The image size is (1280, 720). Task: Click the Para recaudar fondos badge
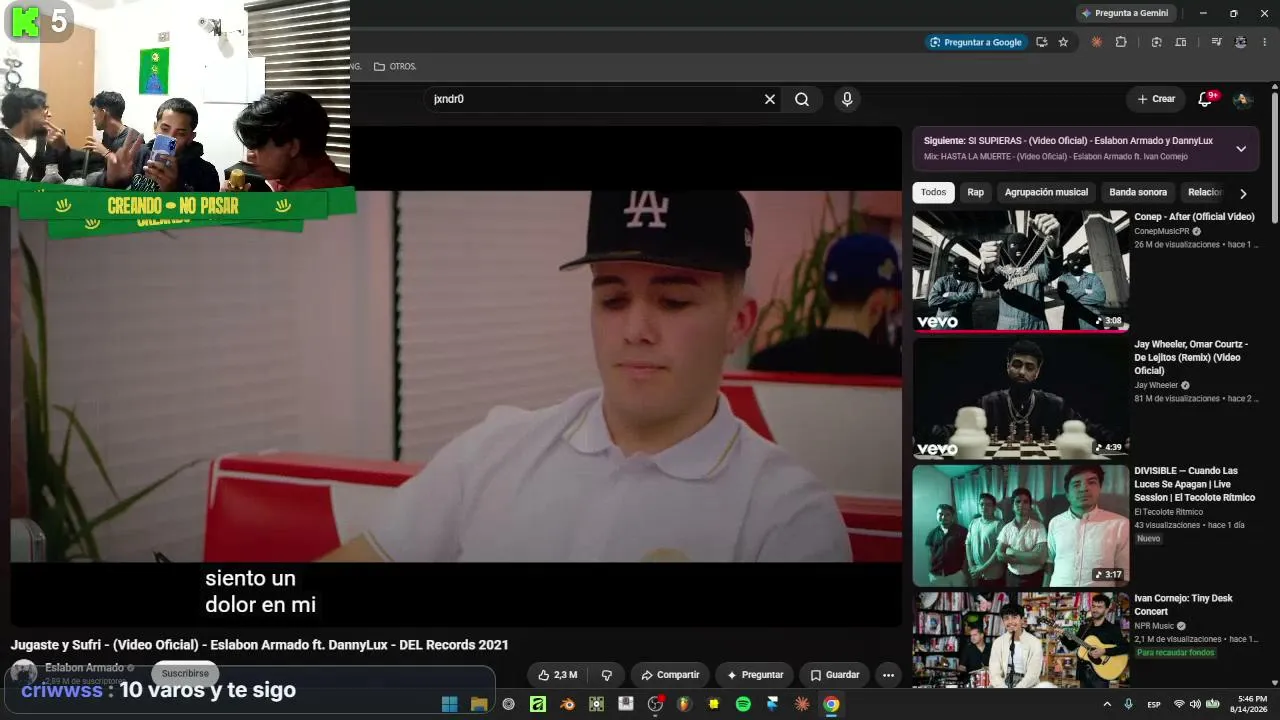point(1175,653)
